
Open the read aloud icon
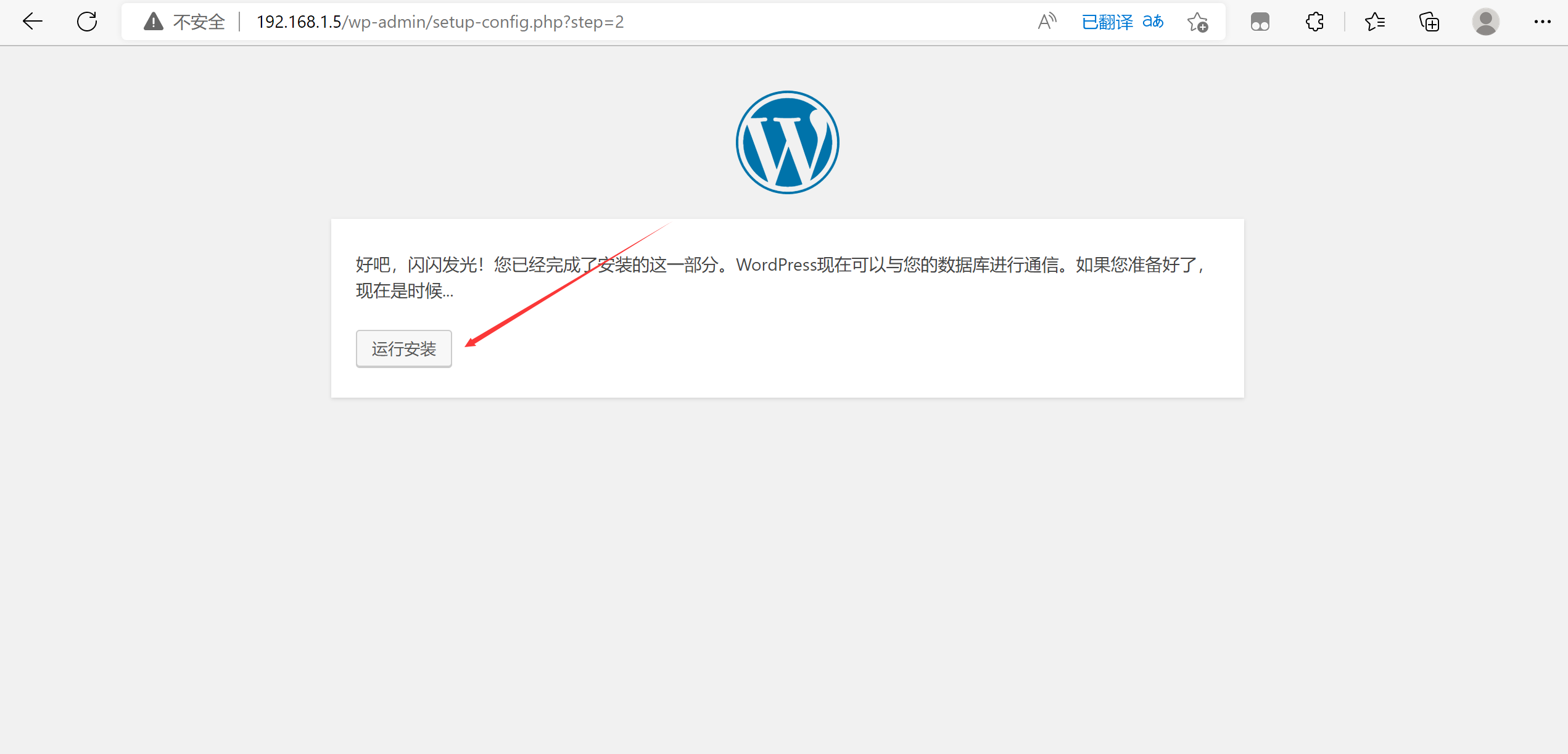click(x=1047, y=22)
